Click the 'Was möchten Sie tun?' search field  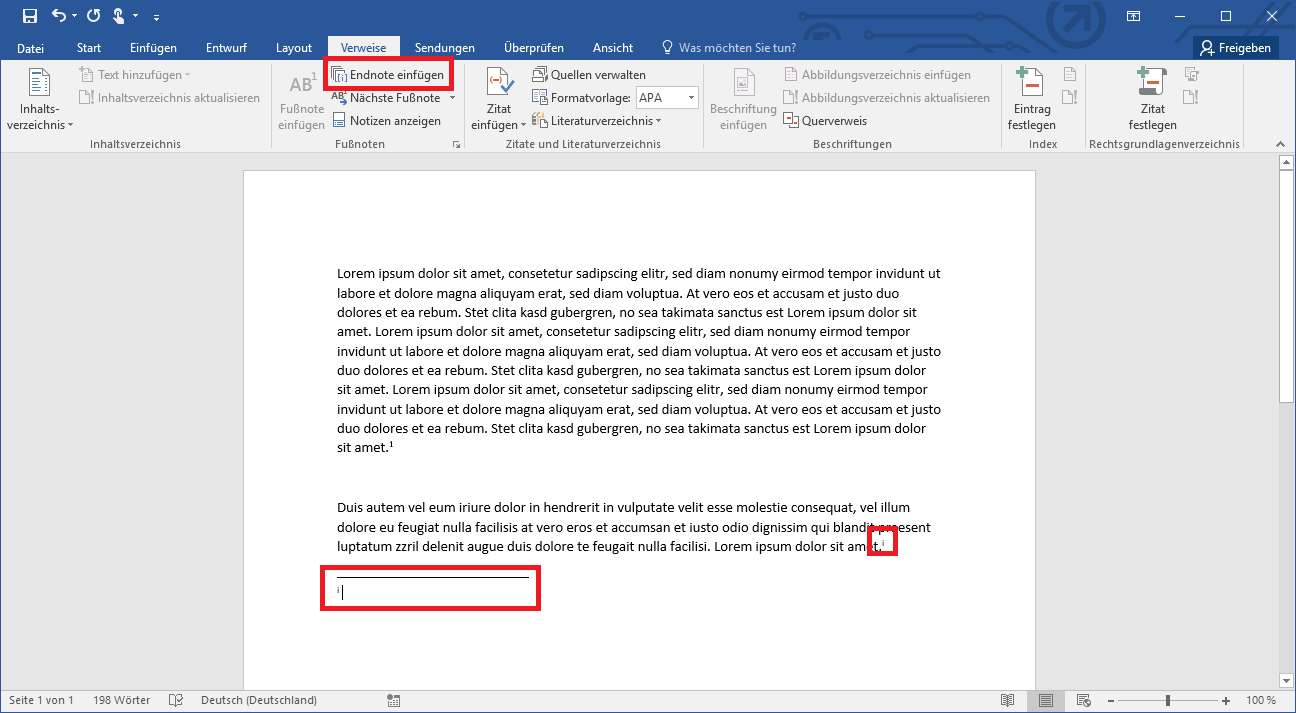[728, 48]
